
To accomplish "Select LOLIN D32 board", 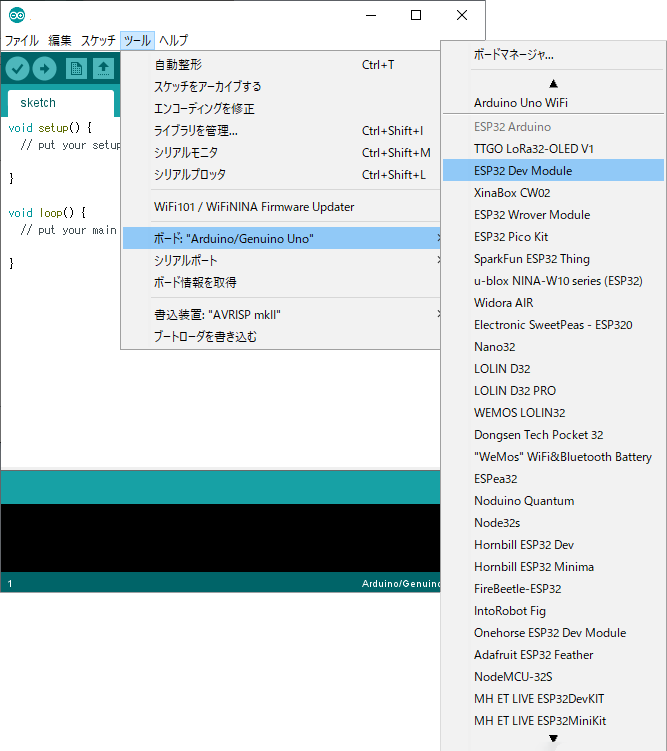I will (x=553, y=369).
